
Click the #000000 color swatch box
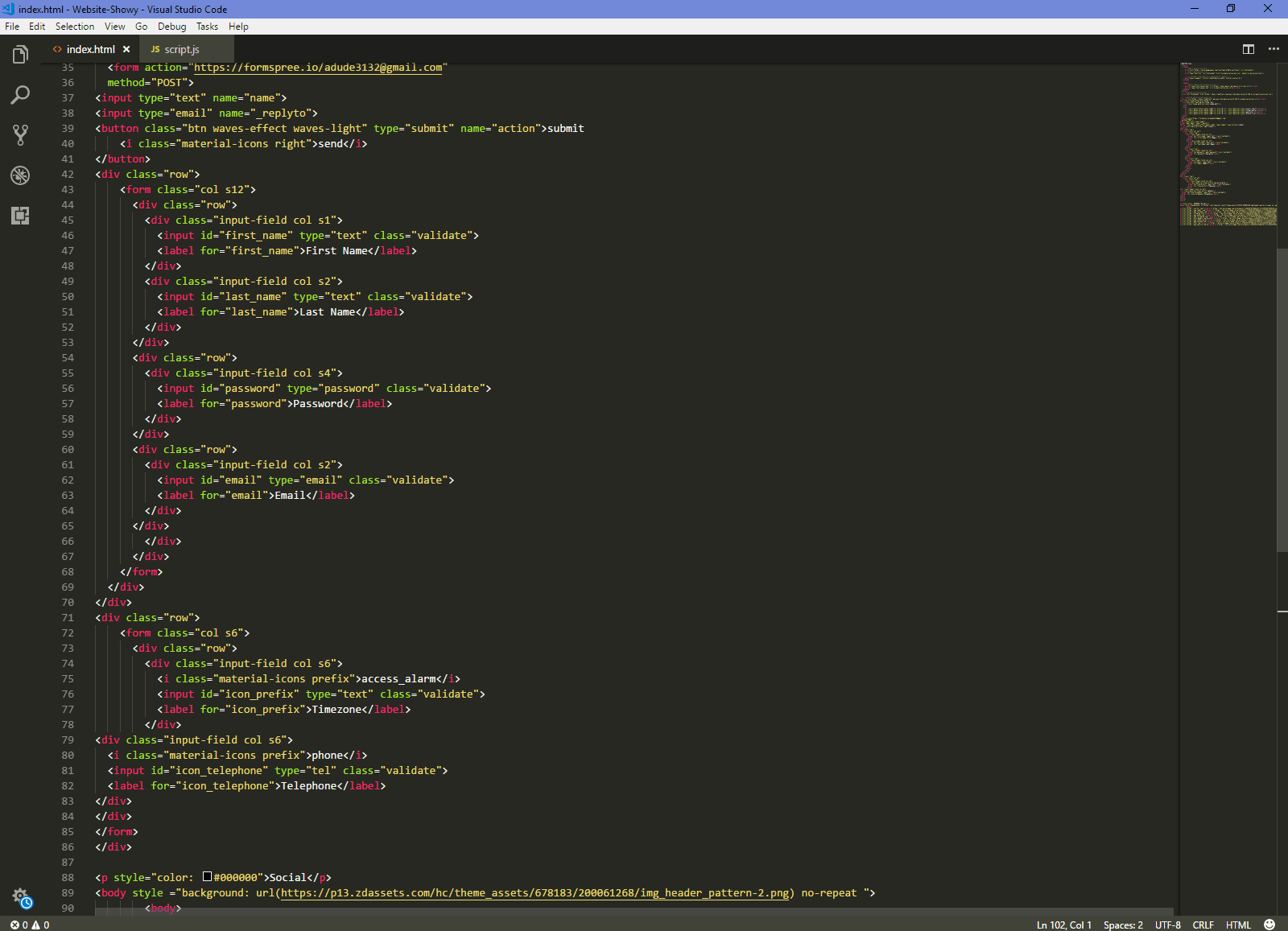pos(207,877)
